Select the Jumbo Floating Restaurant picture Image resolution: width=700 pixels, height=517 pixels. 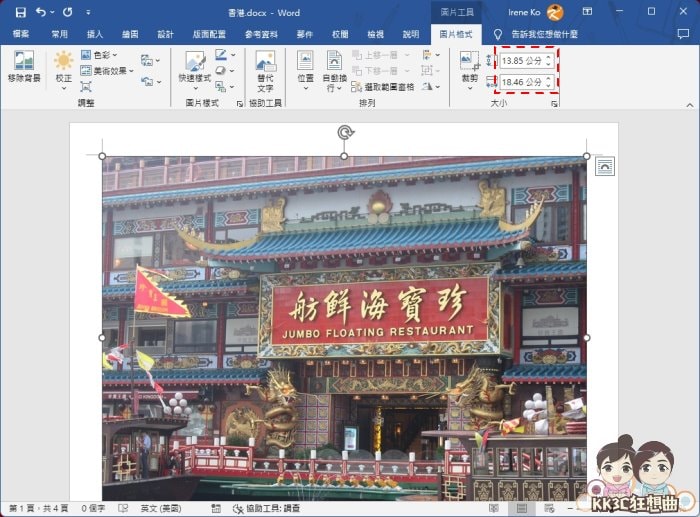point(344,328)
